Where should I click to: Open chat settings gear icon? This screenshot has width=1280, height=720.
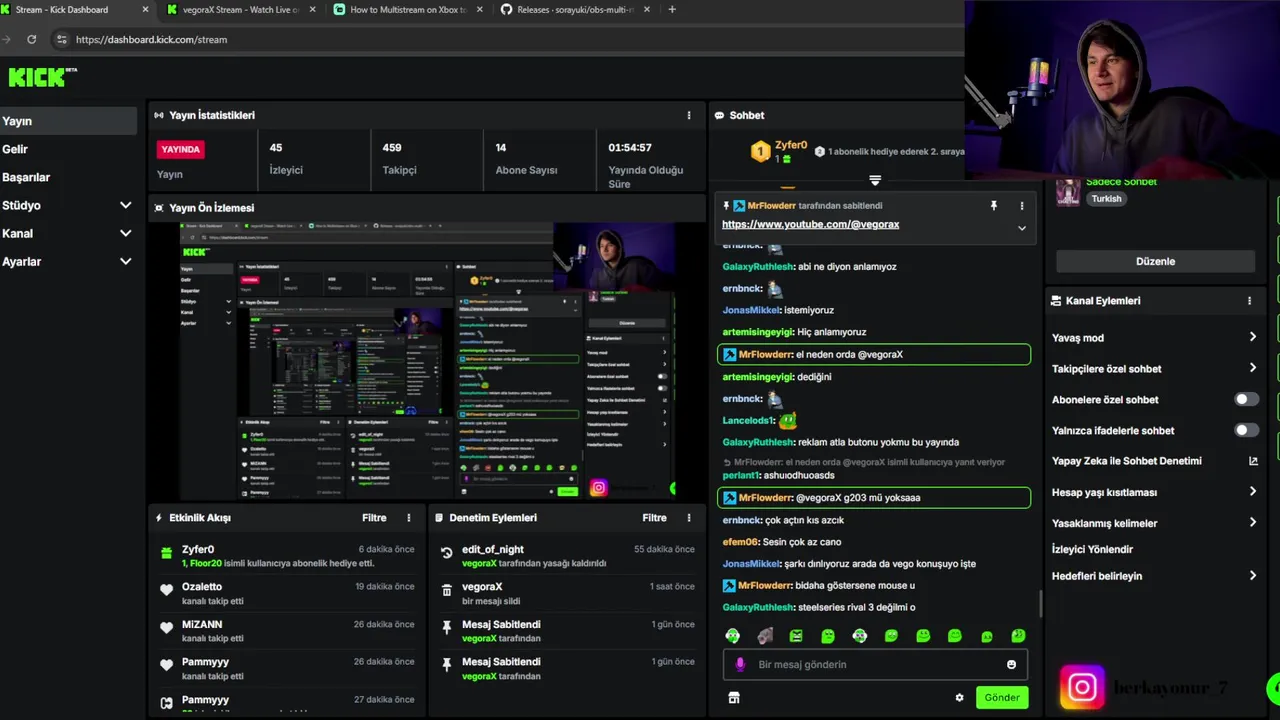click(x=959, y=698)
